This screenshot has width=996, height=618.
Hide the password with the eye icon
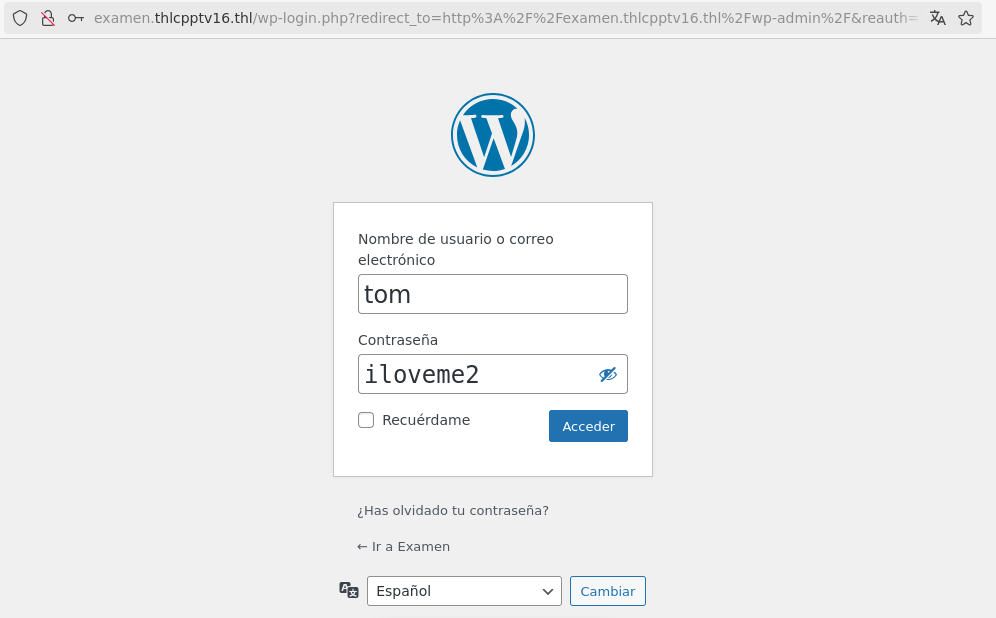[x=608, y=375]
